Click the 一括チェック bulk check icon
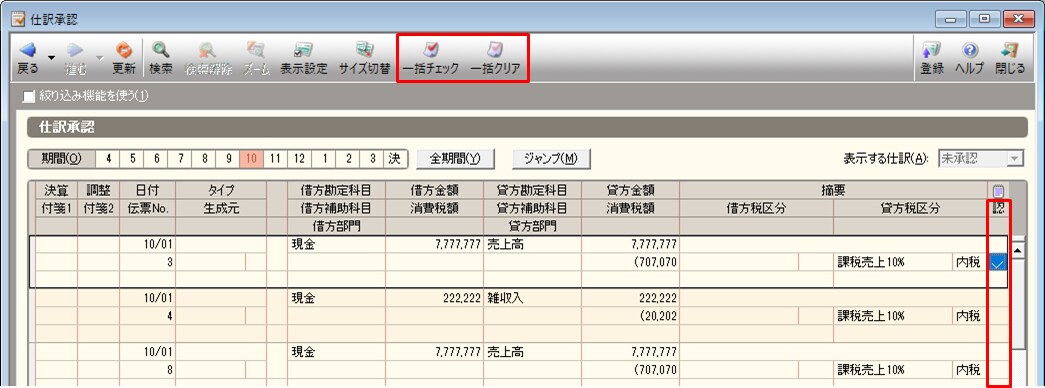This screenshot has height=388, width=1045. (x=431, y=50)
